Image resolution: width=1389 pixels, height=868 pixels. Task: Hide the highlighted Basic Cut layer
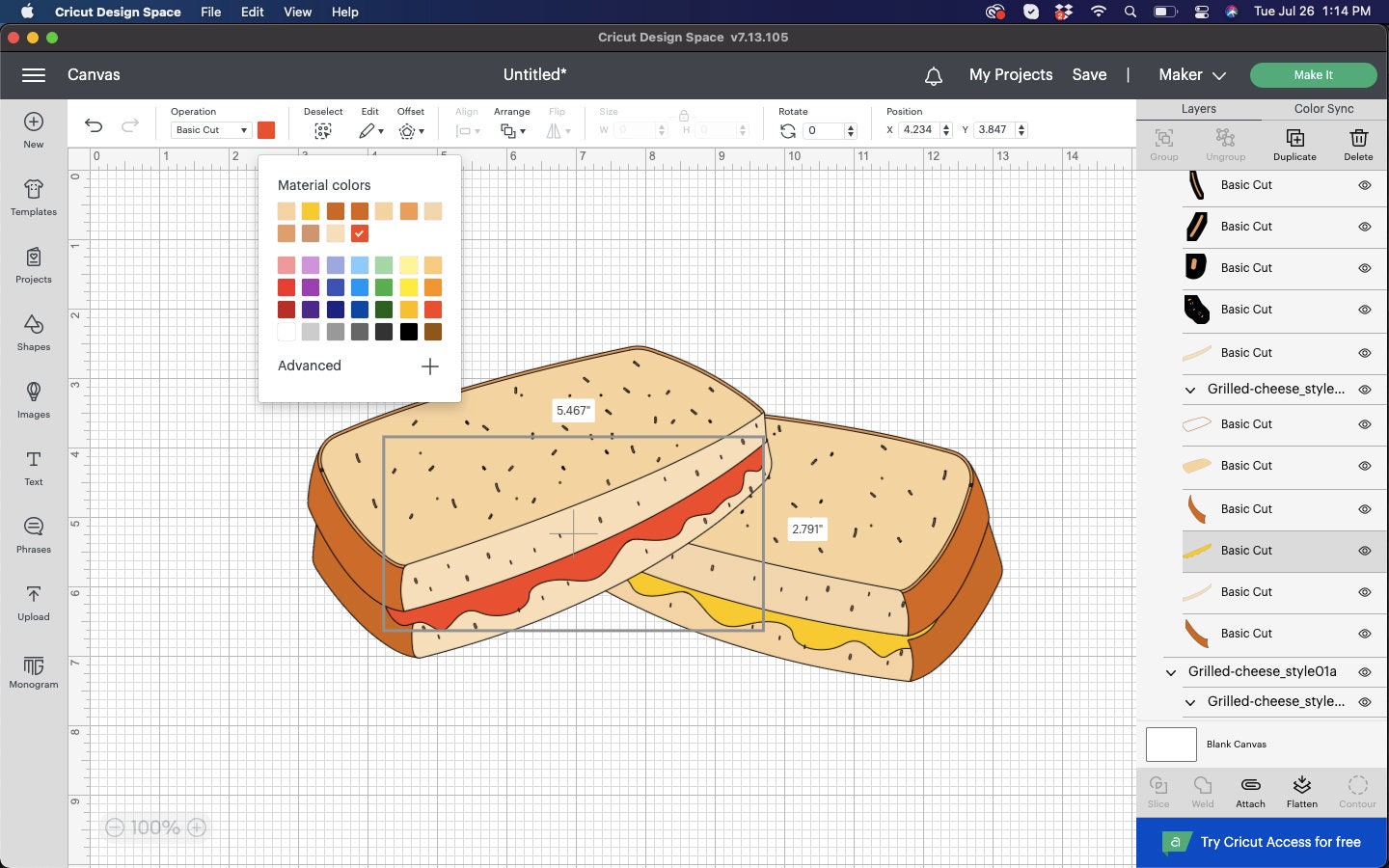[x=1364, y=551]
